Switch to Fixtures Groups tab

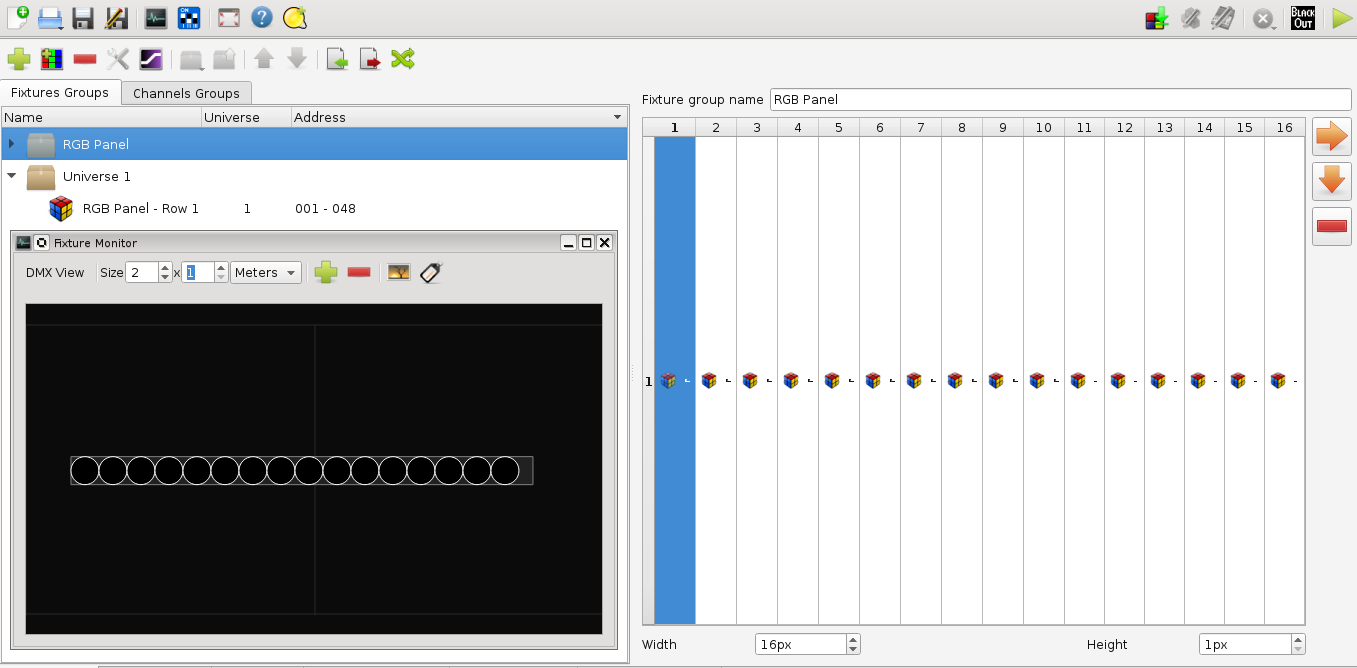(60, 92)
